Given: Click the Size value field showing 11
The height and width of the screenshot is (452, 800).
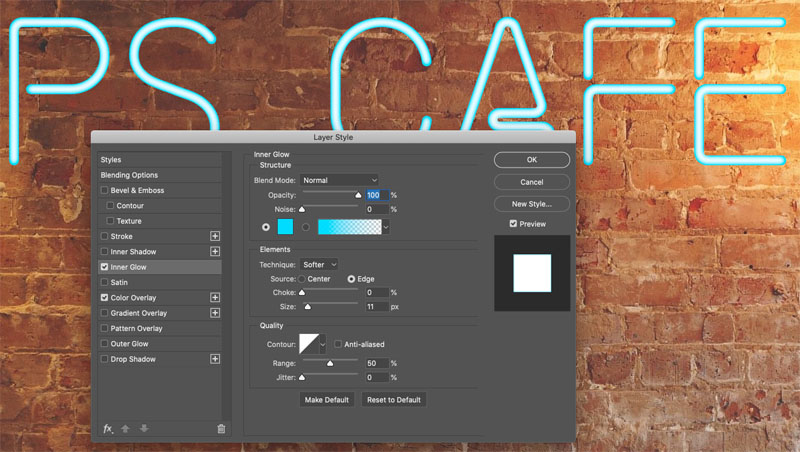Looking at the screenshot, I should [377, 307].
